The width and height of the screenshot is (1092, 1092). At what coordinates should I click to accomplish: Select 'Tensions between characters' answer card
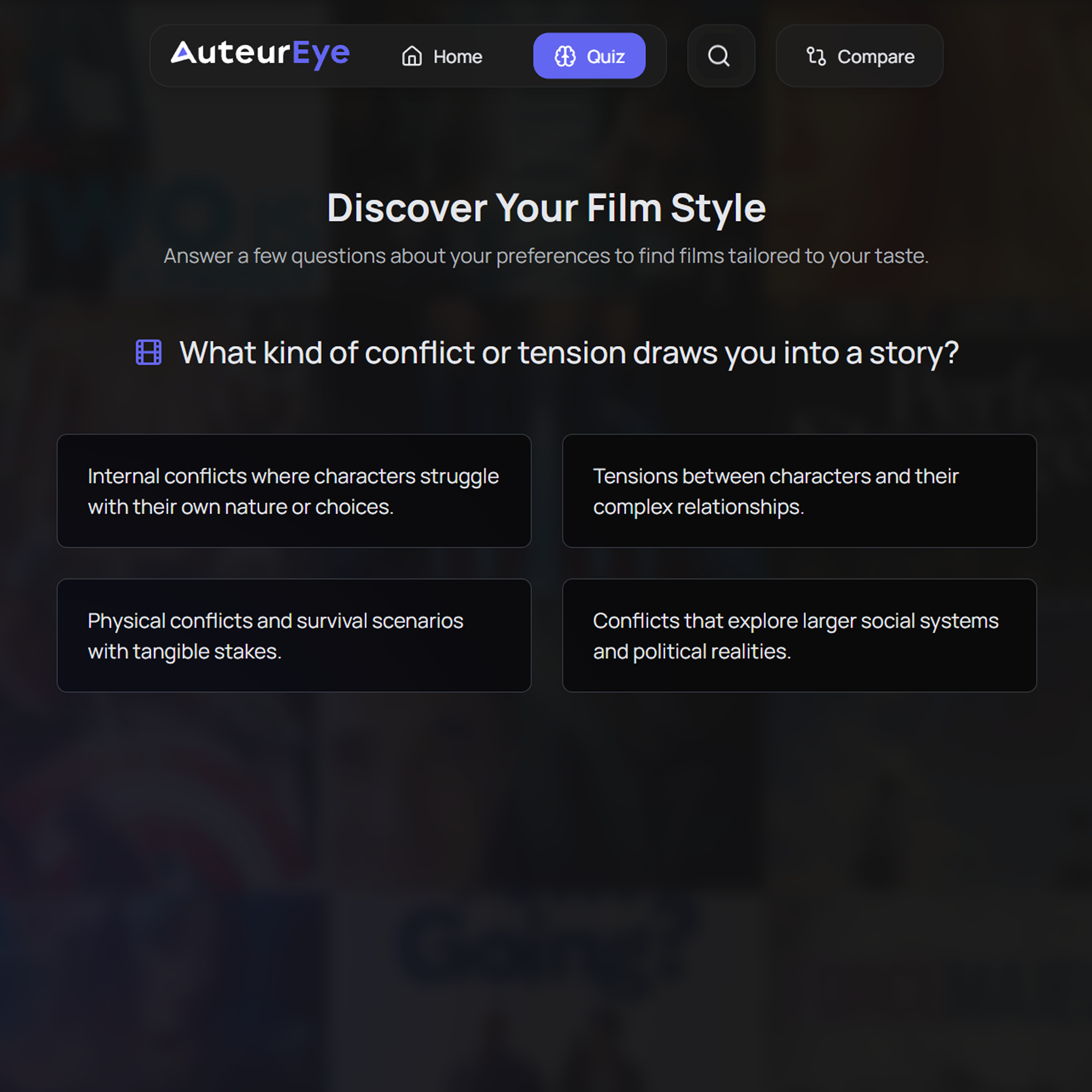coord(799,490)
